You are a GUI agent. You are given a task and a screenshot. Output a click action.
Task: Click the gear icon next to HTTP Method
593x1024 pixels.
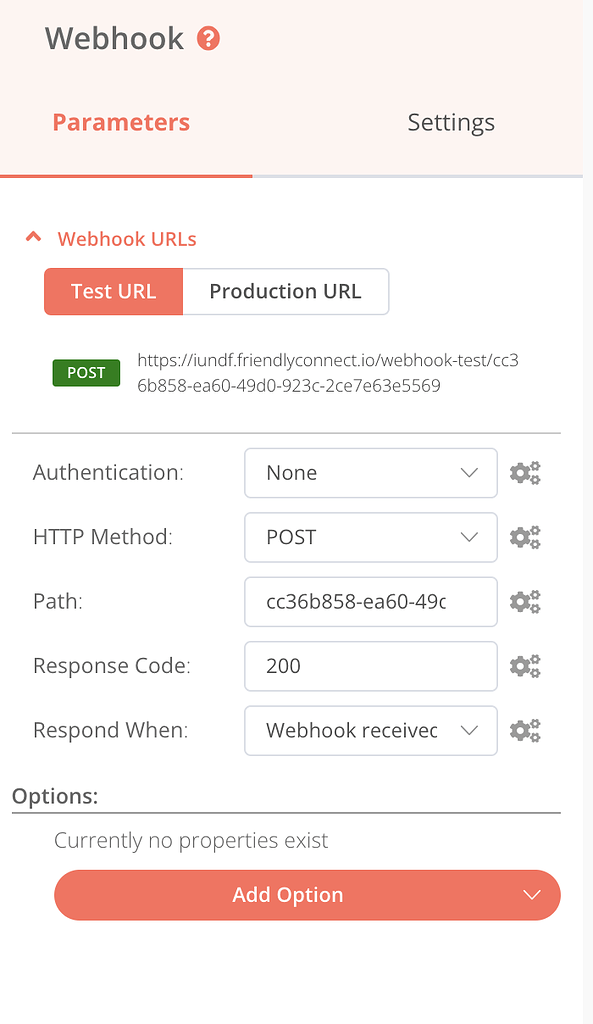pyautogui.click(x=525, y=537)
